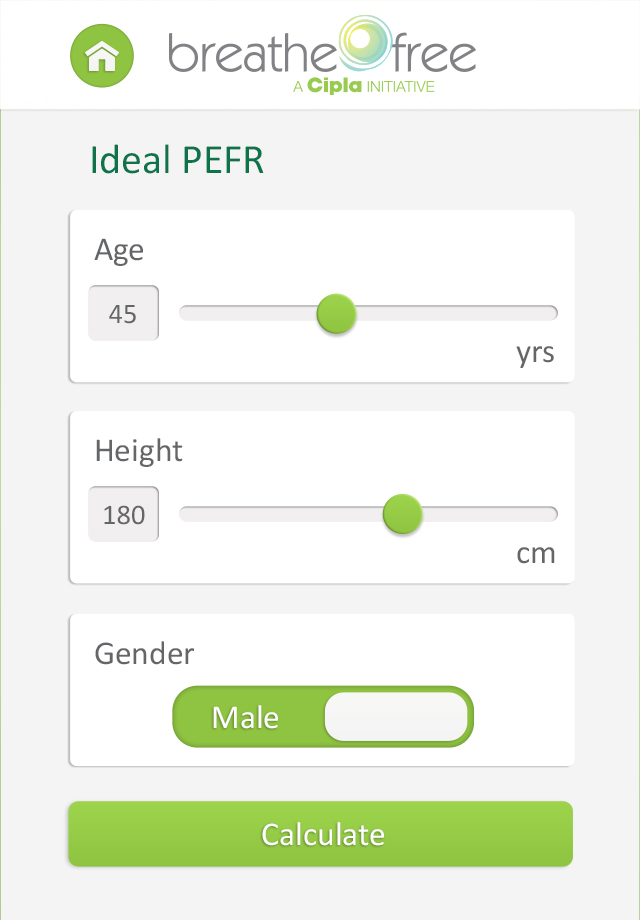Image resolution: width=640 pixels, height=920 pixels.
Task: Click the Height label text
Action: click(138, 451)
